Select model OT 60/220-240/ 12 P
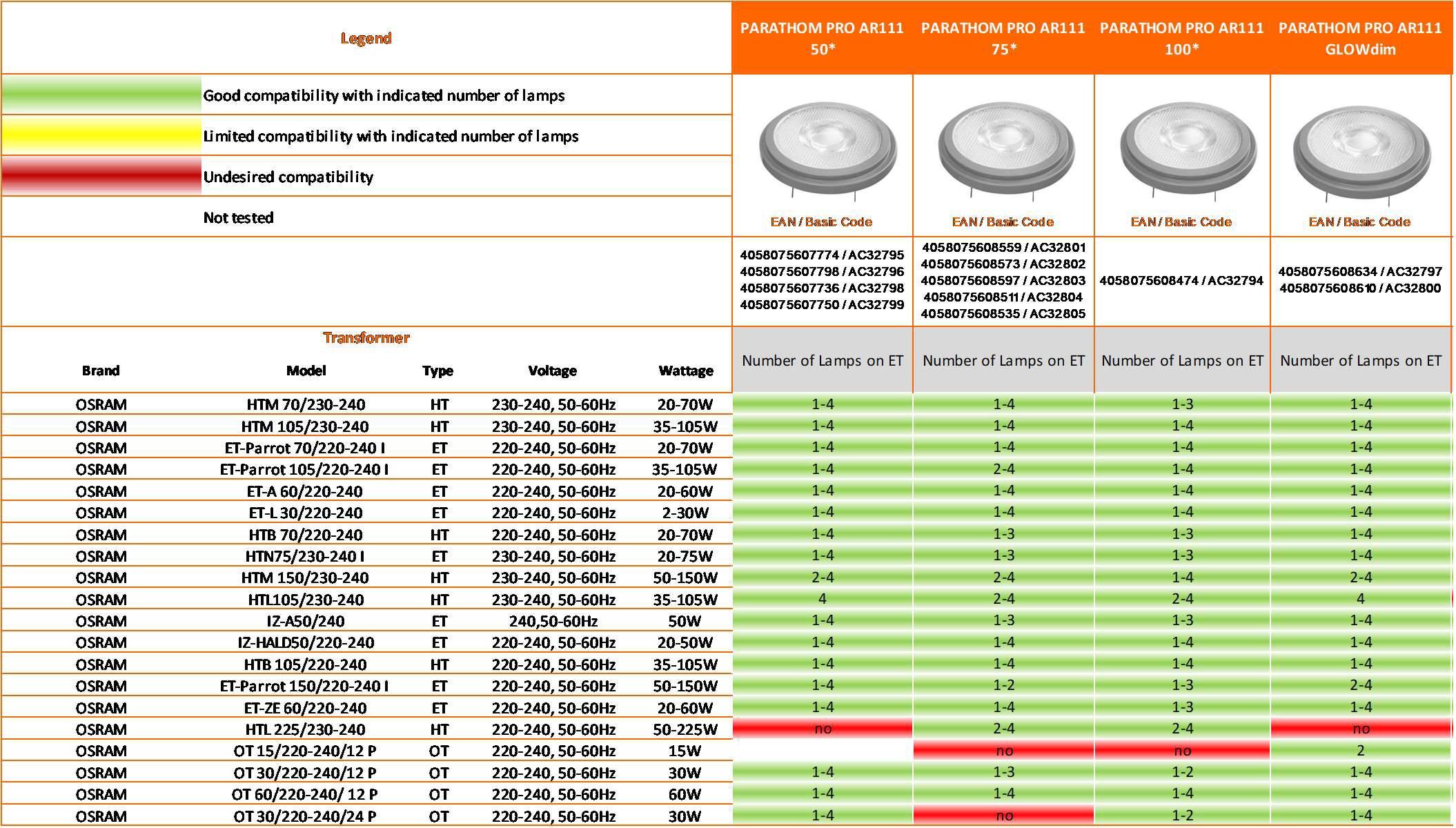The image size is (1456, 828). pos(305,794)
